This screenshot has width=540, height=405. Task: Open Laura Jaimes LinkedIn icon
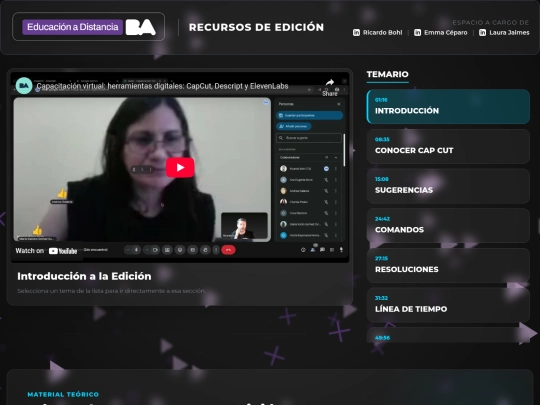[482, 32]
